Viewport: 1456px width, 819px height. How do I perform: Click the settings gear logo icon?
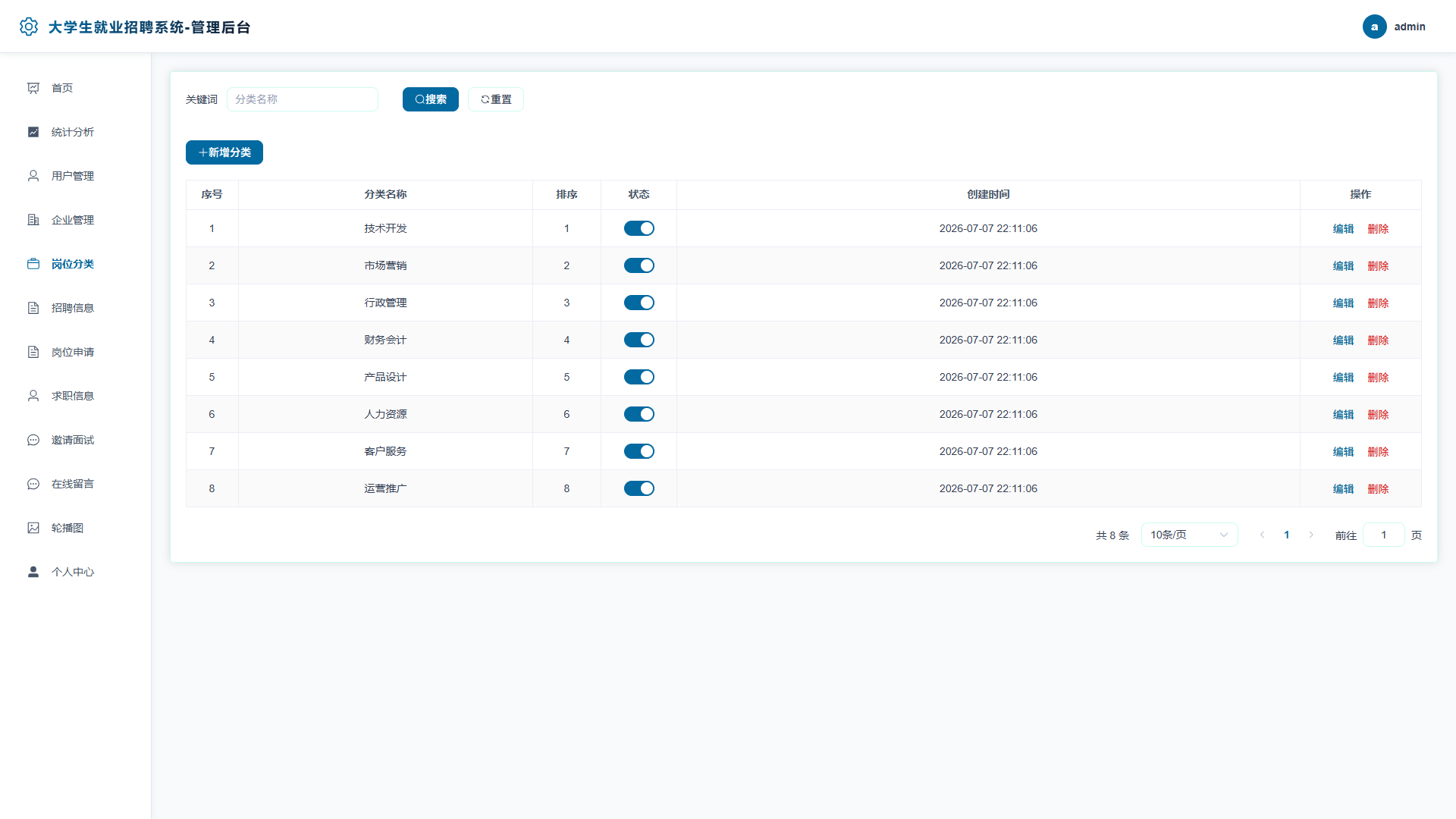pos(29,27)
